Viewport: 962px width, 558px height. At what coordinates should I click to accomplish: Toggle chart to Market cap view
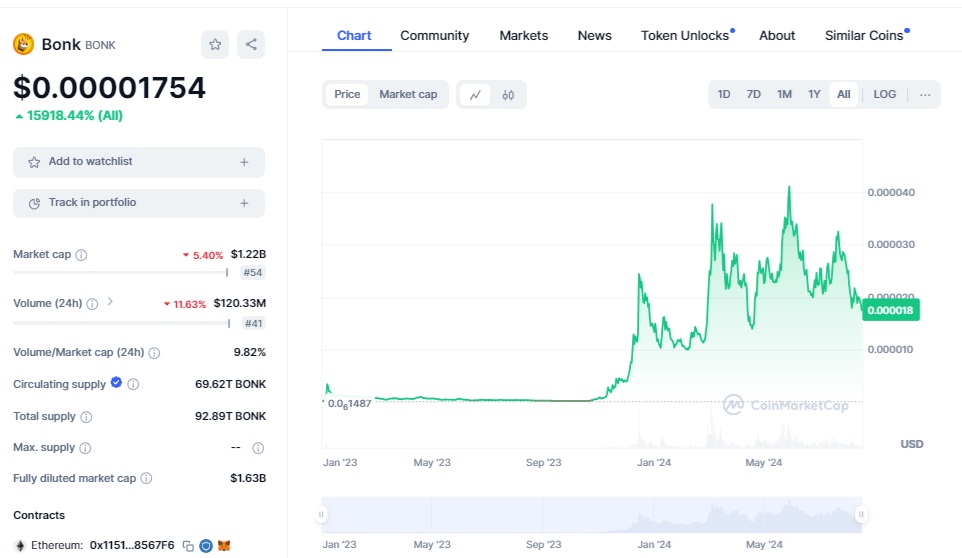click(x=408, y=94)
